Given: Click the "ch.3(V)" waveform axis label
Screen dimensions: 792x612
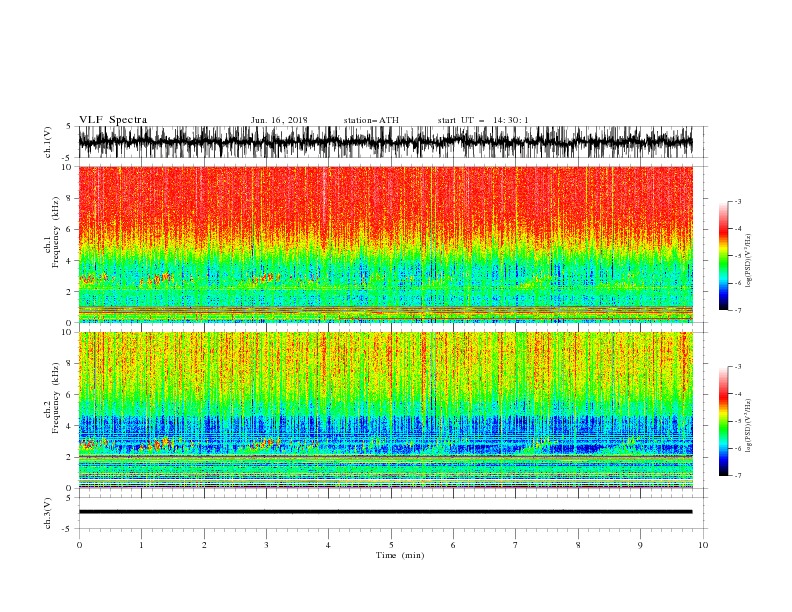Looking at the screenshot, I should tap(48, 513).
